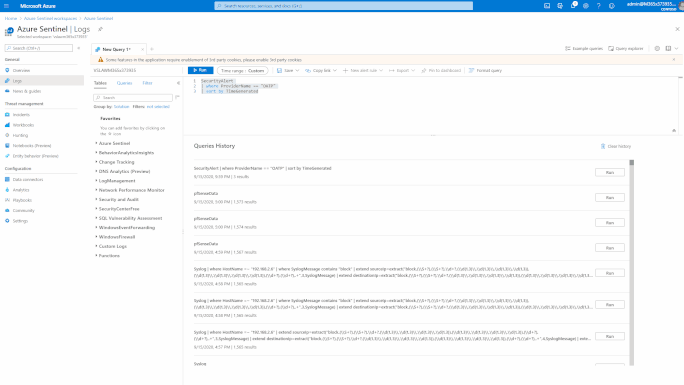Image resolution: width=684 pixels, height=385 pixels.
Task: Open Incidents under Threat management
Action: (21, 115)
